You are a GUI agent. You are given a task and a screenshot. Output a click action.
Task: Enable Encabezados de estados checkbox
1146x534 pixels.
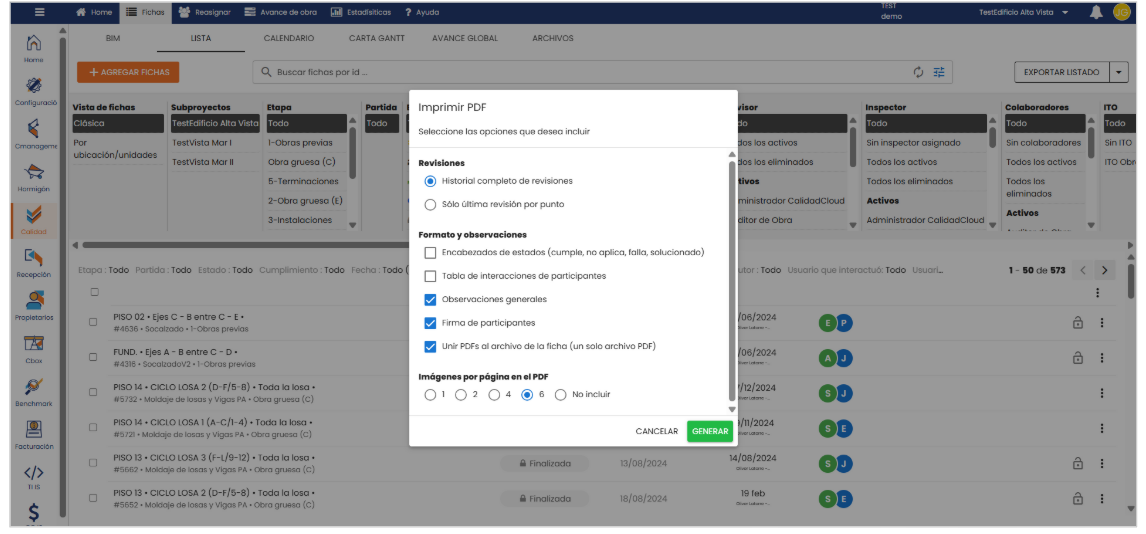(x=430, y=253)
